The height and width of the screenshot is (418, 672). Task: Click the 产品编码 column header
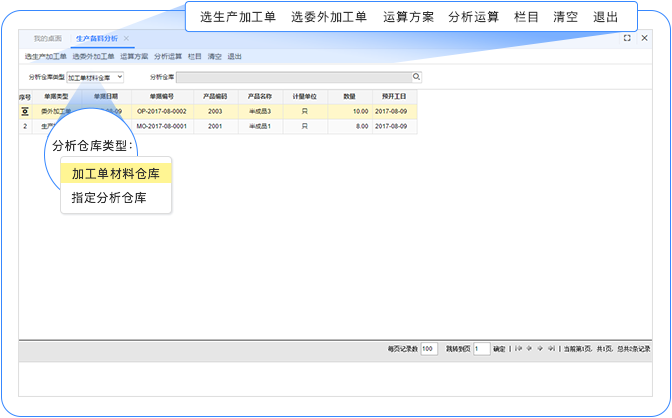216,97
